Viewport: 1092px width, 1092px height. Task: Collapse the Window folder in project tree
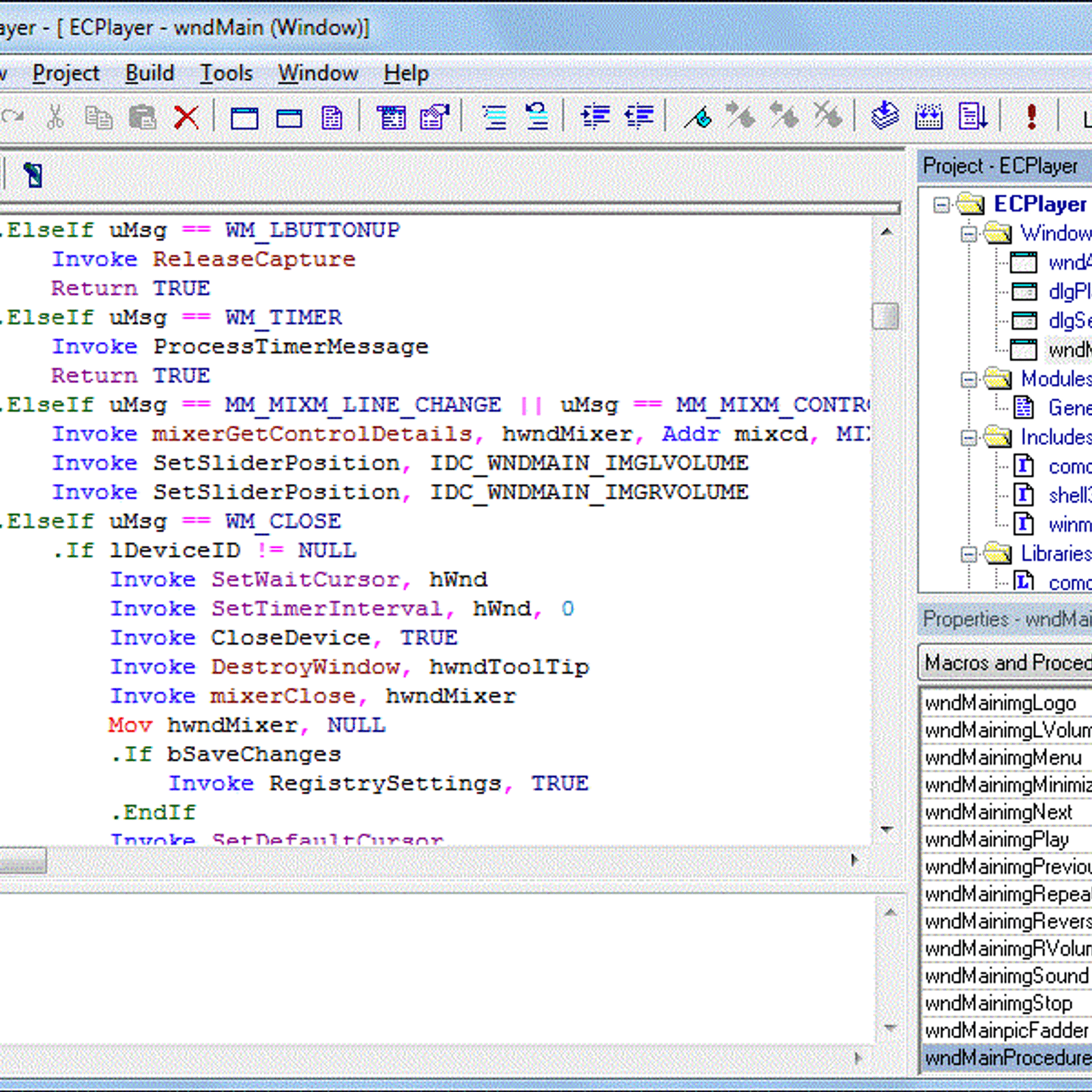click(968, 234)
